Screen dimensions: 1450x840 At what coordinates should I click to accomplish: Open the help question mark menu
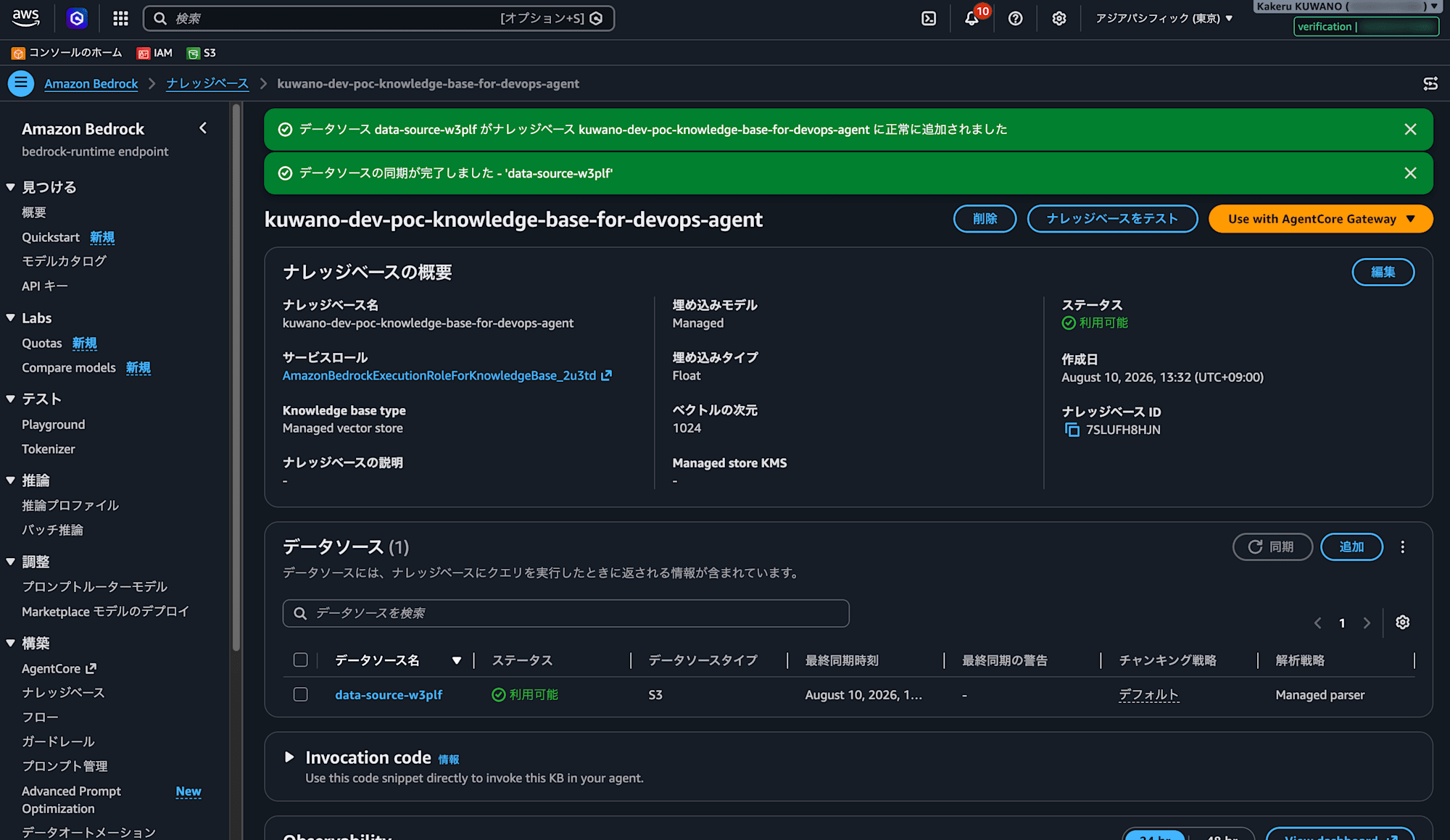pyautogui.click(x=1015, y=18)
